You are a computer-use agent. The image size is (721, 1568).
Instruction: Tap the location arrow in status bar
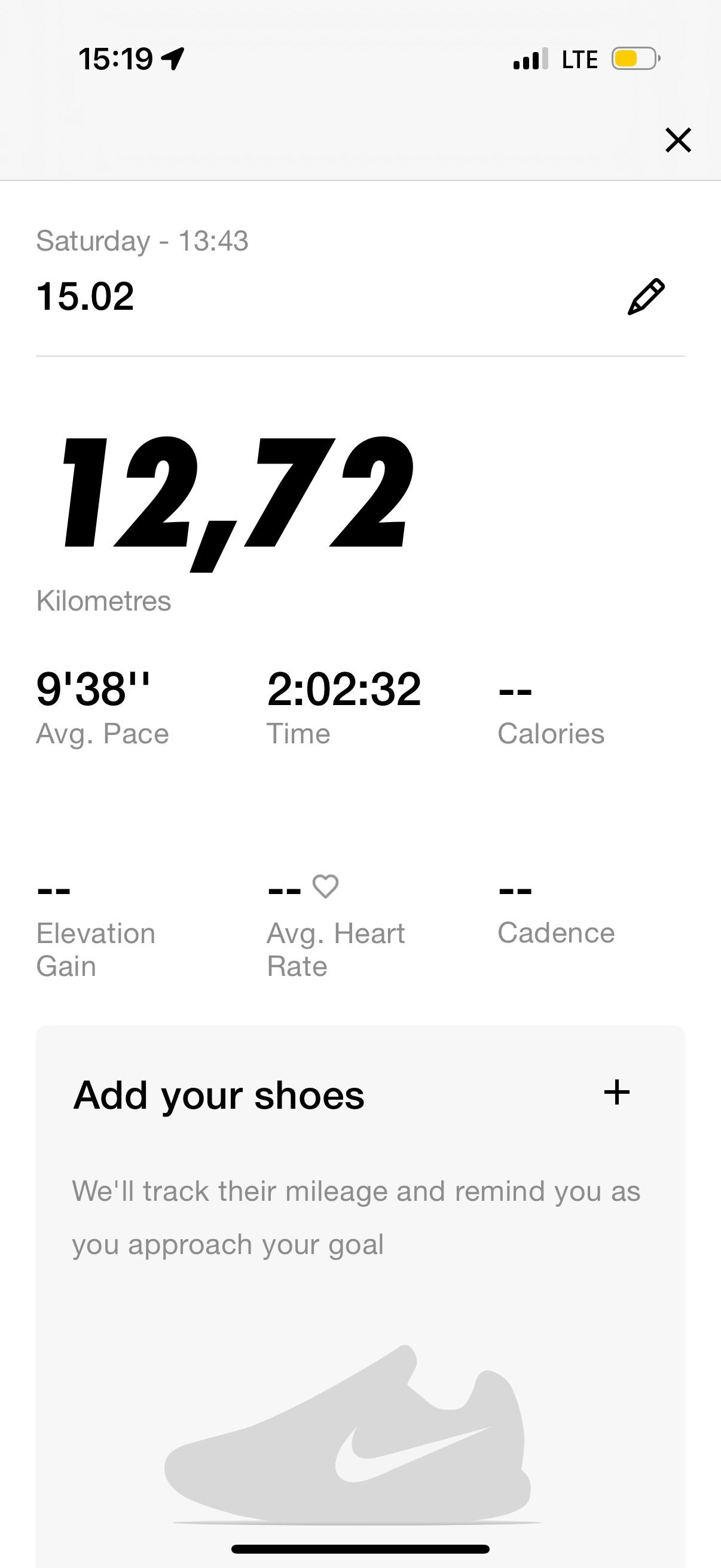click(x=173, y=59)
